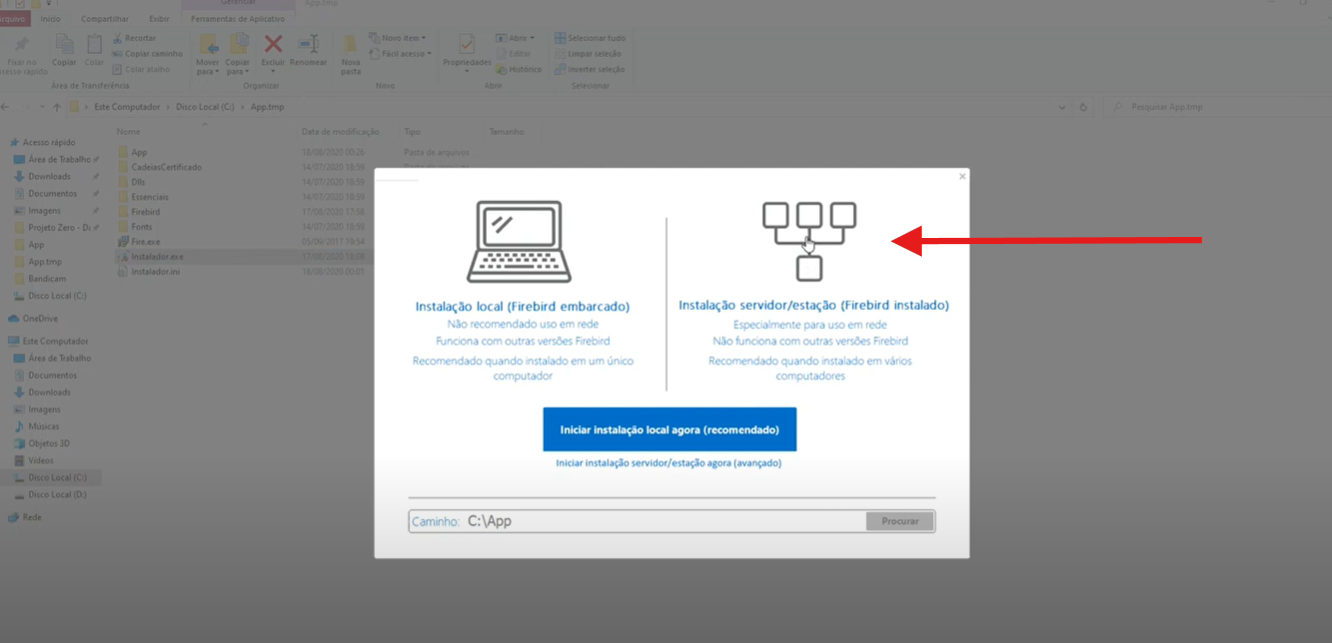Click the Caminho path input field
1332x643 pixels.
tap(660, 521)
